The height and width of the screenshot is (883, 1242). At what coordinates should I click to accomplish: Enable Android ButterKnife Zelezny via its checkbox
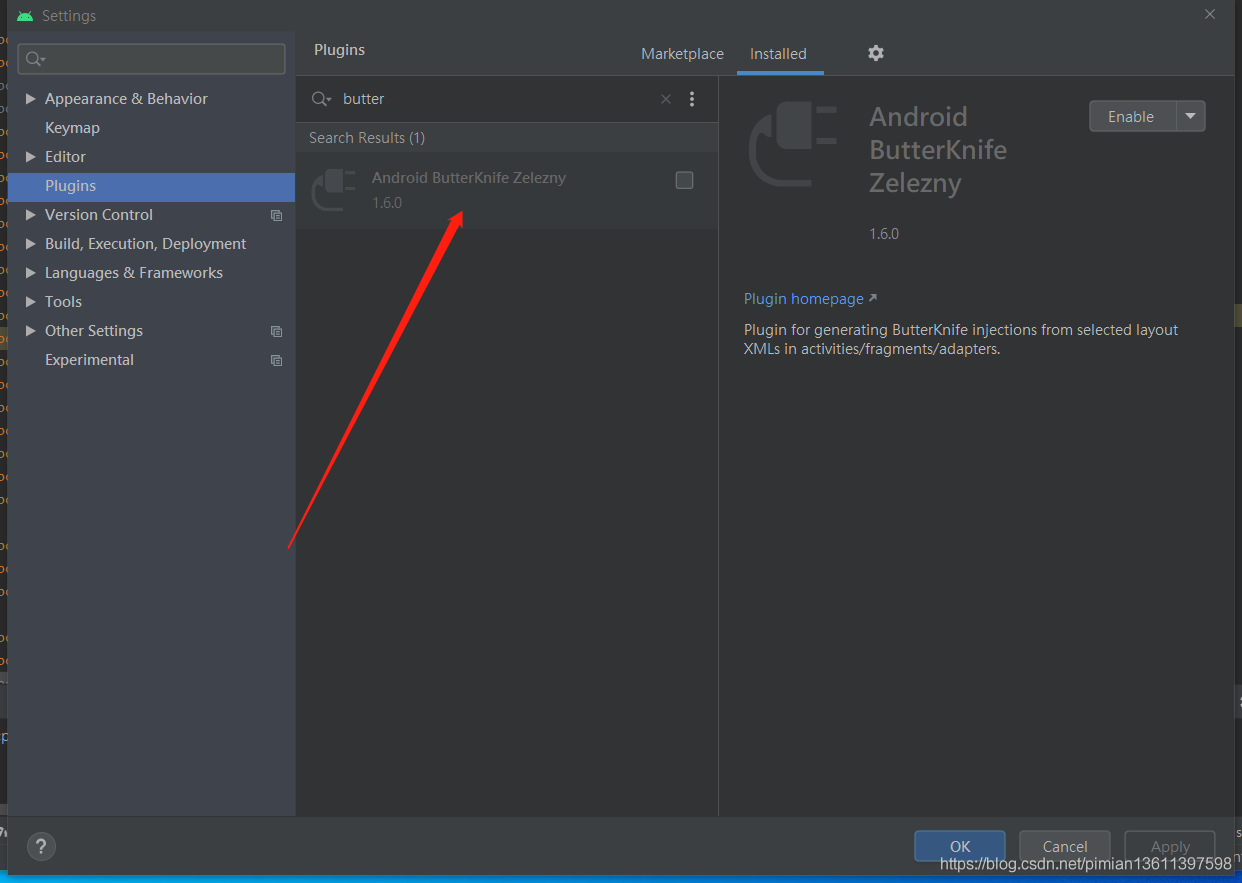point(684,180)
